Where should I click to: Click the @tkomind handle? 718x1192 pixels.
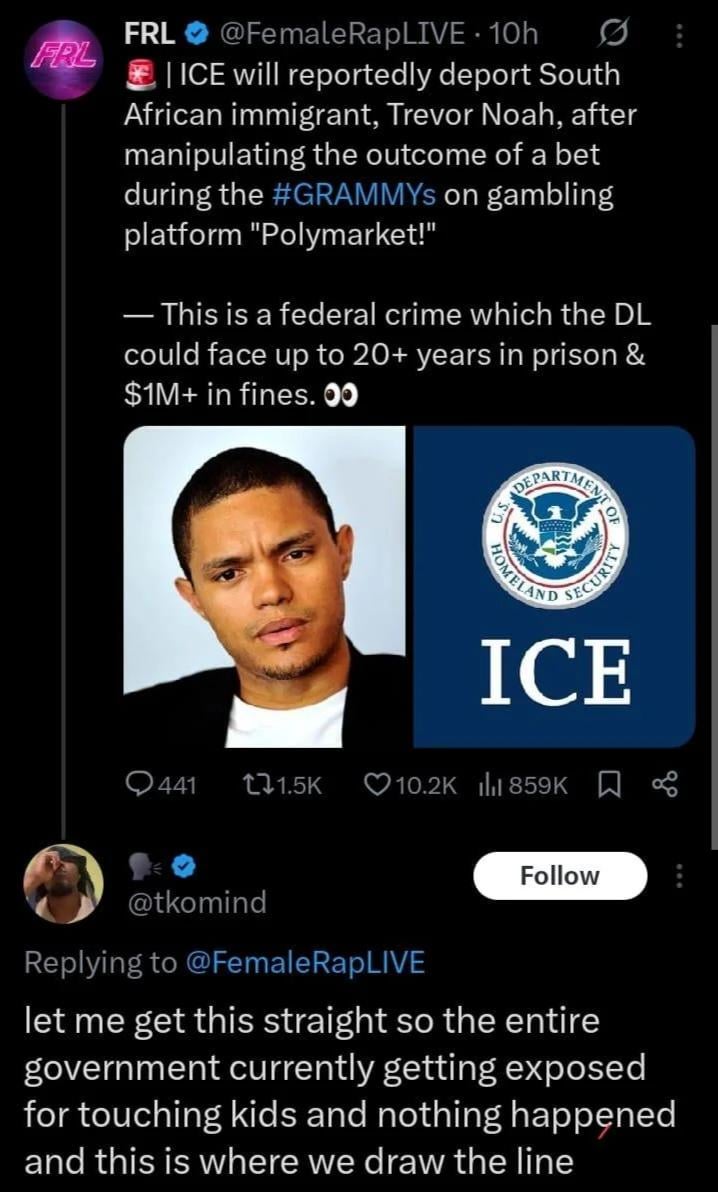(195, 902)
